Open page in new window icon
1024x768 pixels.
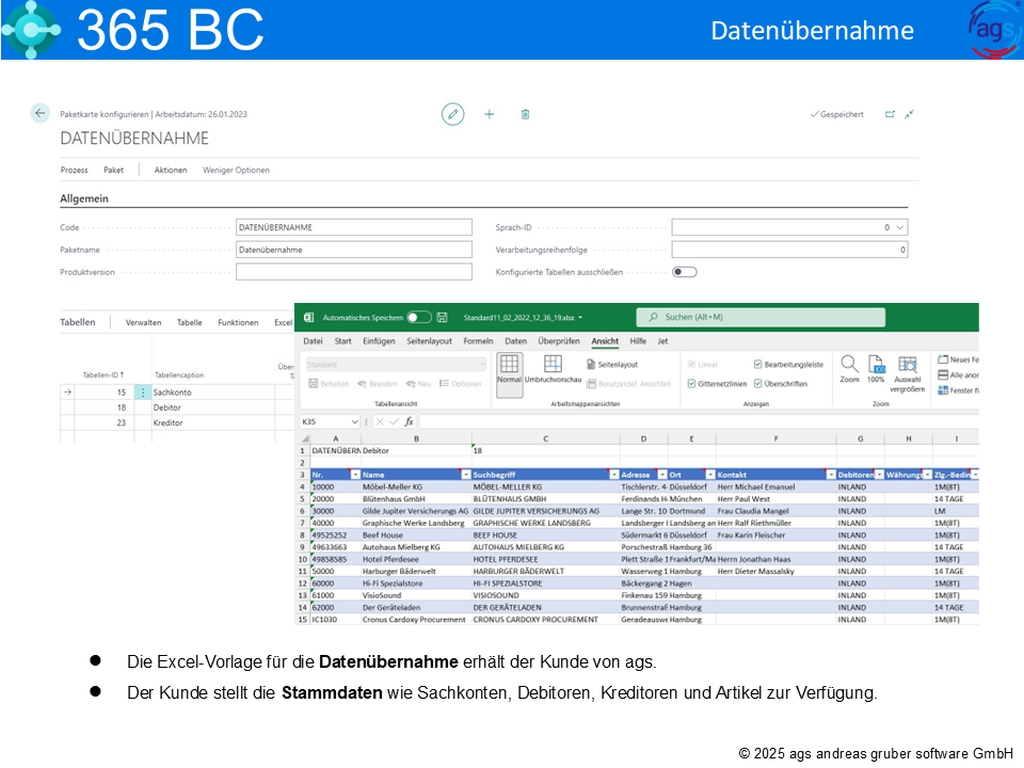click(889, 114)
